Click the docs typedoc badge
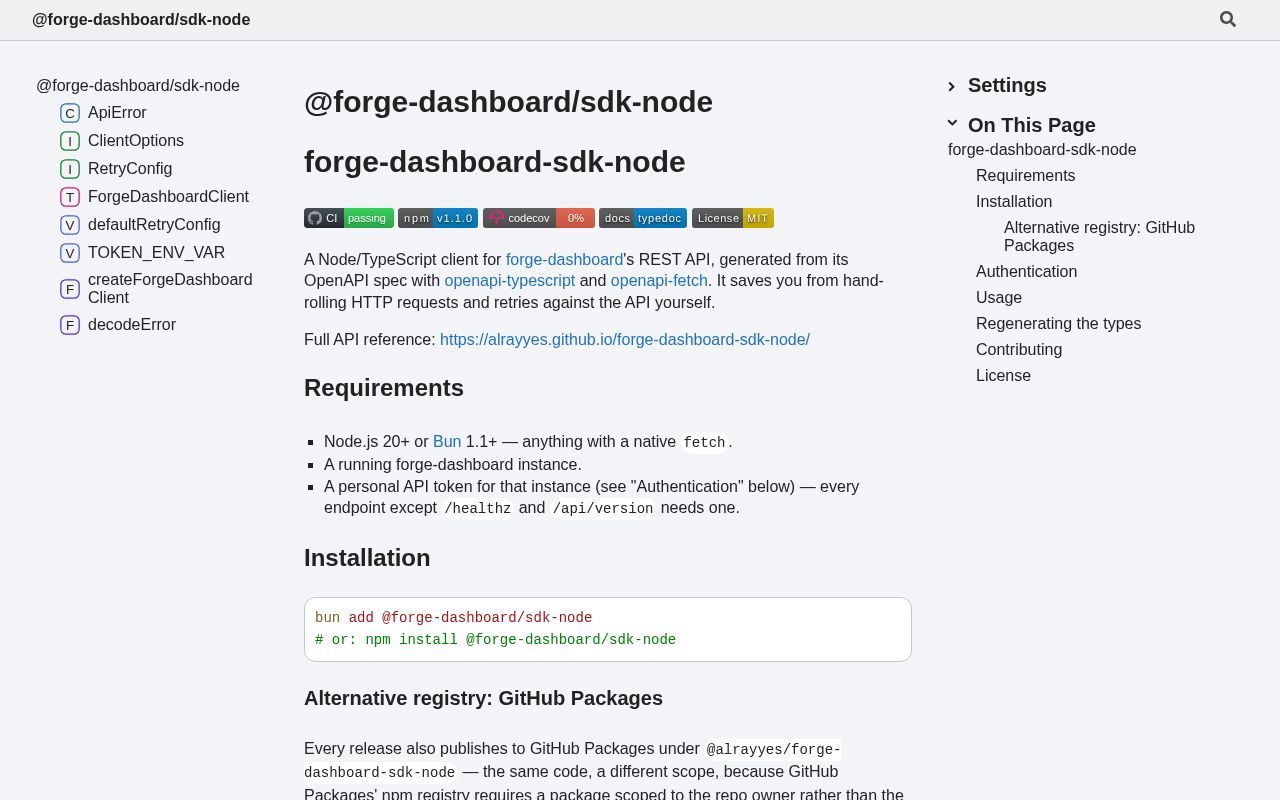Screen dimensions: 1280x800 pos(643,218)
